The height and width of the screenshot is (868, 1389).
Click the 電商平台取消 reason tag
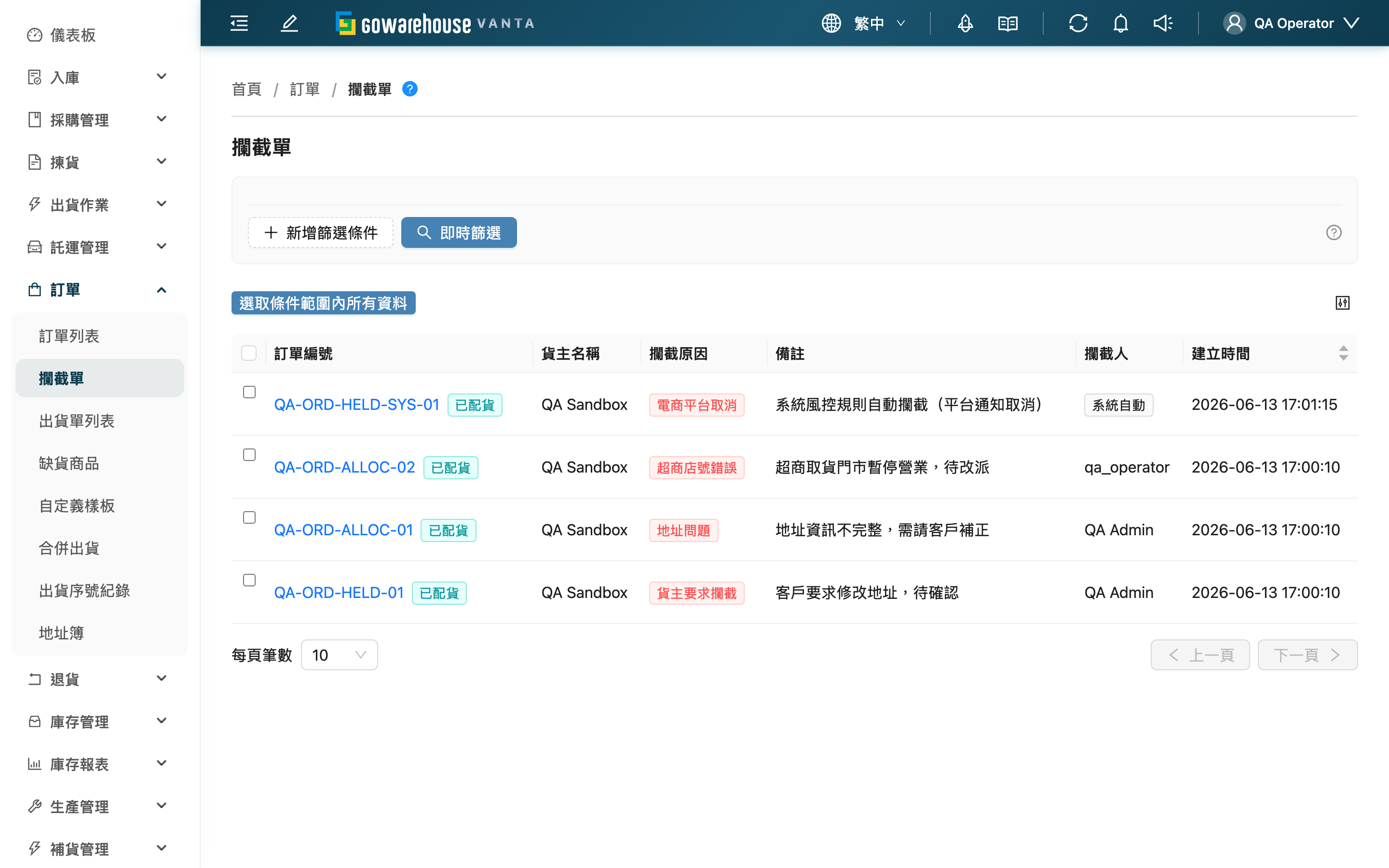click(696, 405)
